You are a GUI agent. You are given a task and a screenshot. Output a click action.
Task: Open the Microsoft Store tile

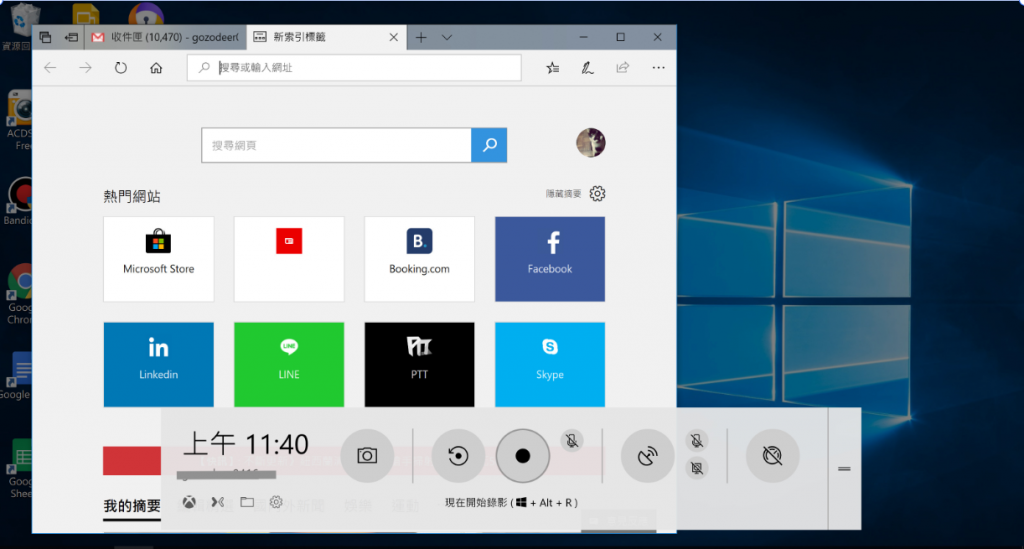click(159, 259)
